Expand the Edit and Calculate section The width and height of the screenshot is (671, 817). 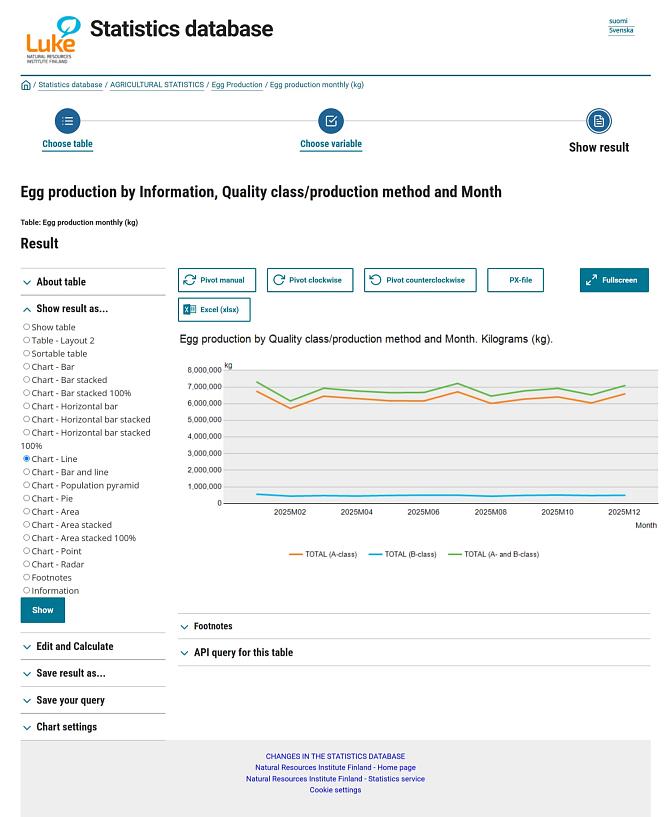93,647
